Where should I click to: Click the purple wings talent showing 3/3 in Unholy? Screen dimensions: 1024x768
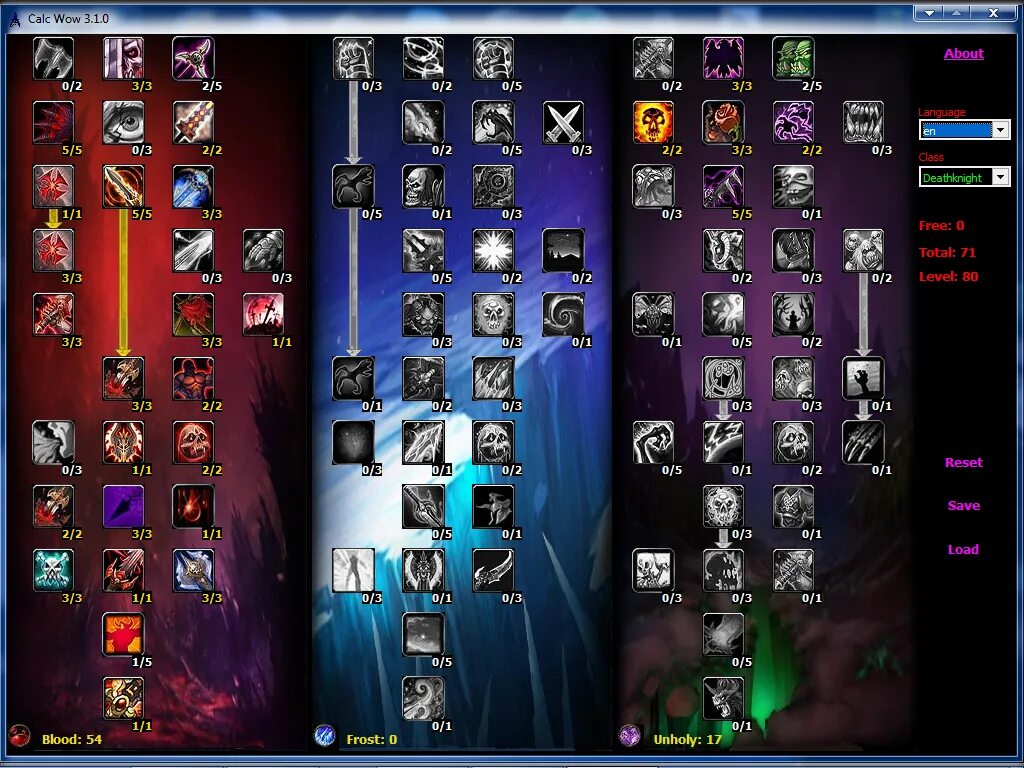(723, 58)
